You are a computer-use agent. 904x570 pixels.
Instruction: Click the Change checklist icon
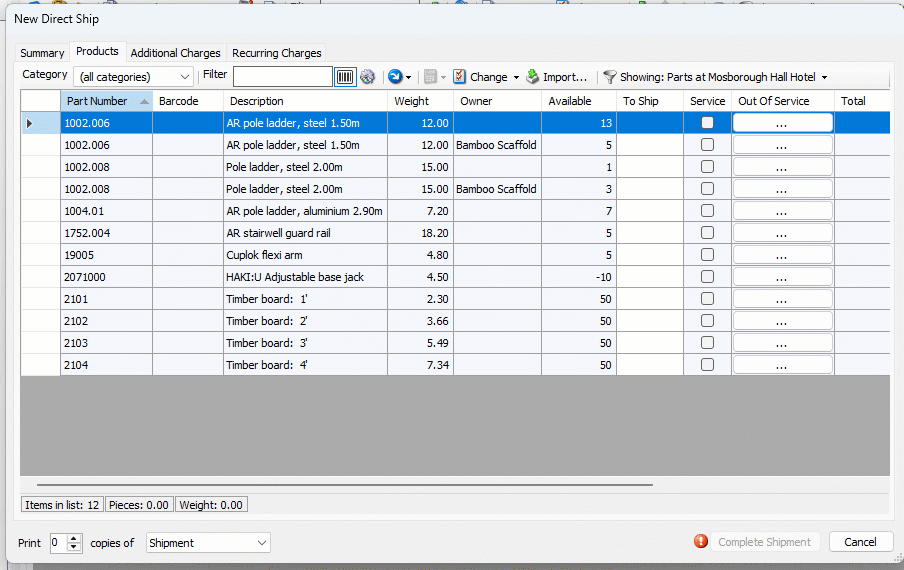point(460,77)
